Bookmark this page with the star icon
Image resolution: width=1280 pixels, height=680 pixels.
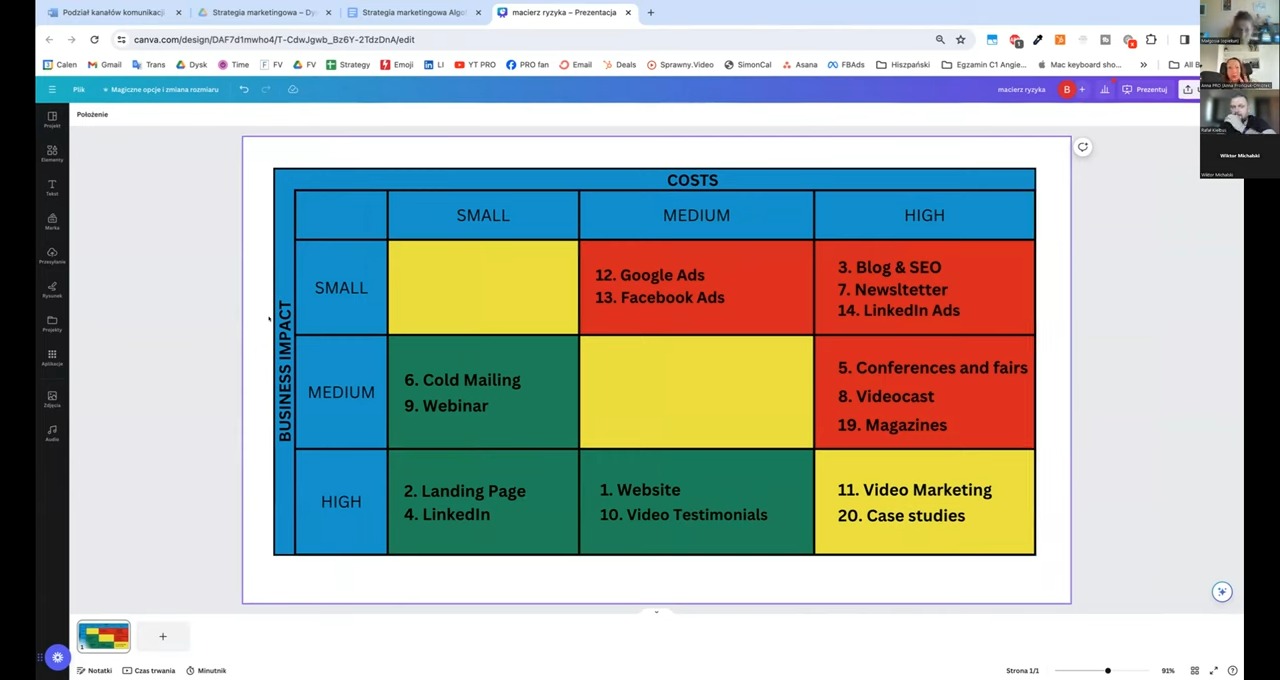[960, 40]
